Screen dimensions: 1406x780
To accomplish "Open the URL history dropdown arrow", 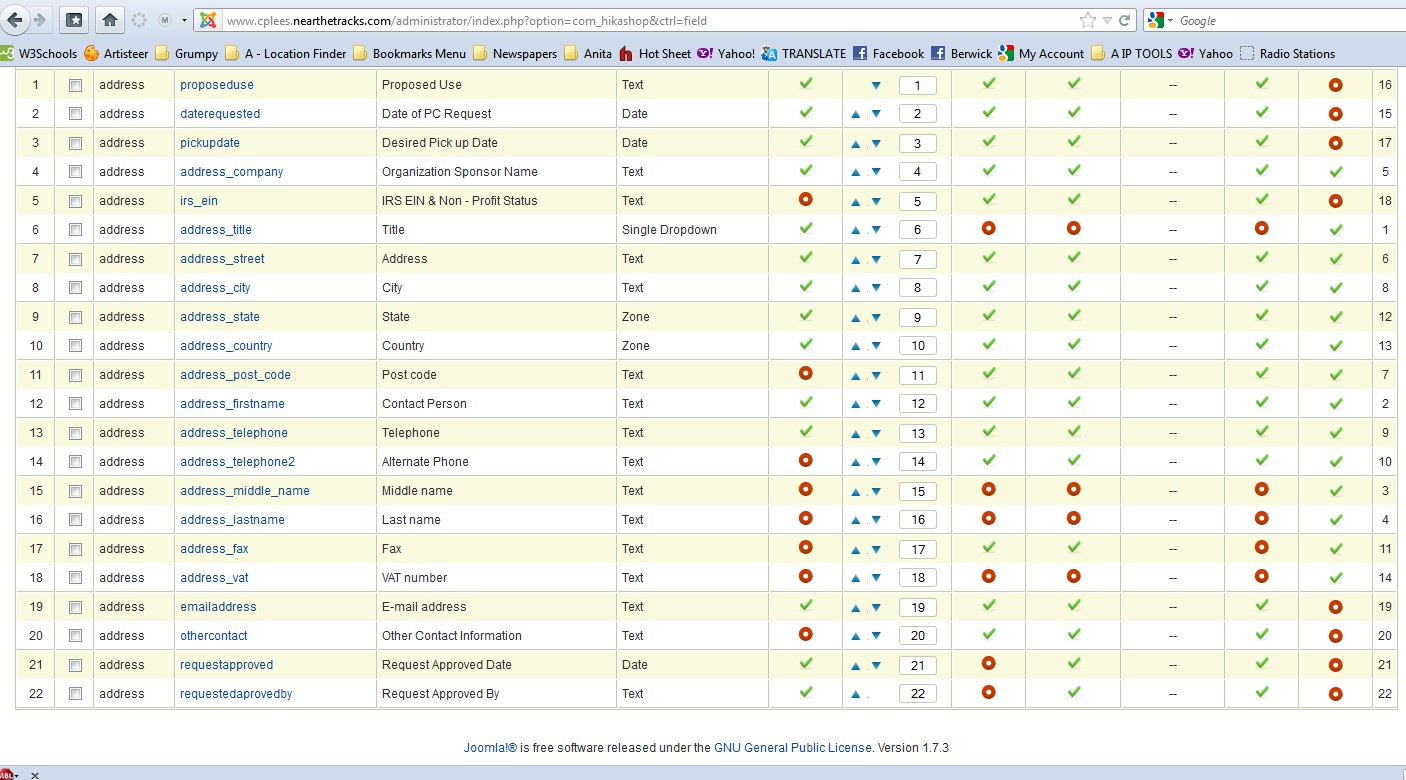I will (1107, 20).
